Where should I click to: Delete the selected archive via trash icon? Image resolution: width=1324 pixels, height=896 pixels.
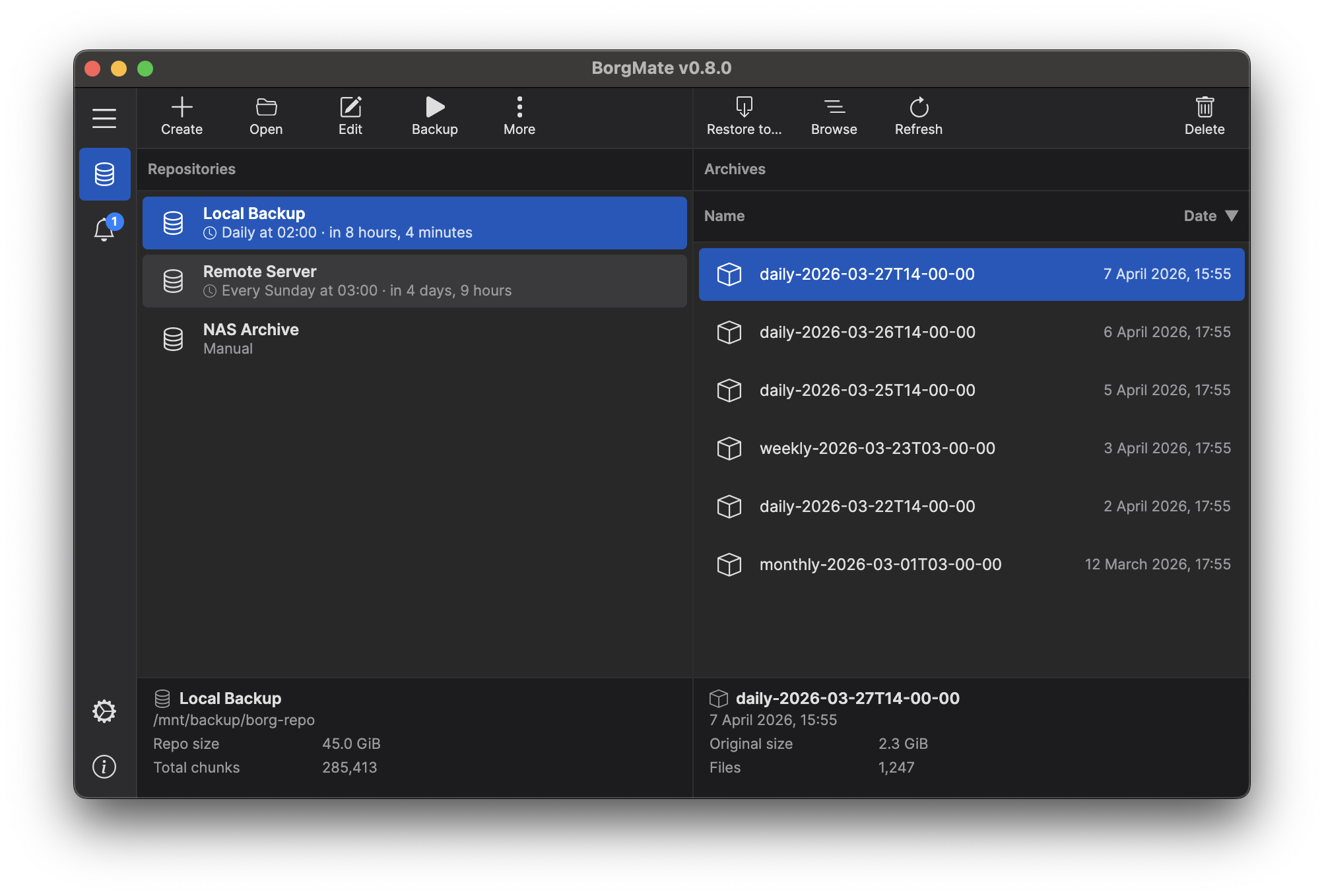(x=1204, y=108)
